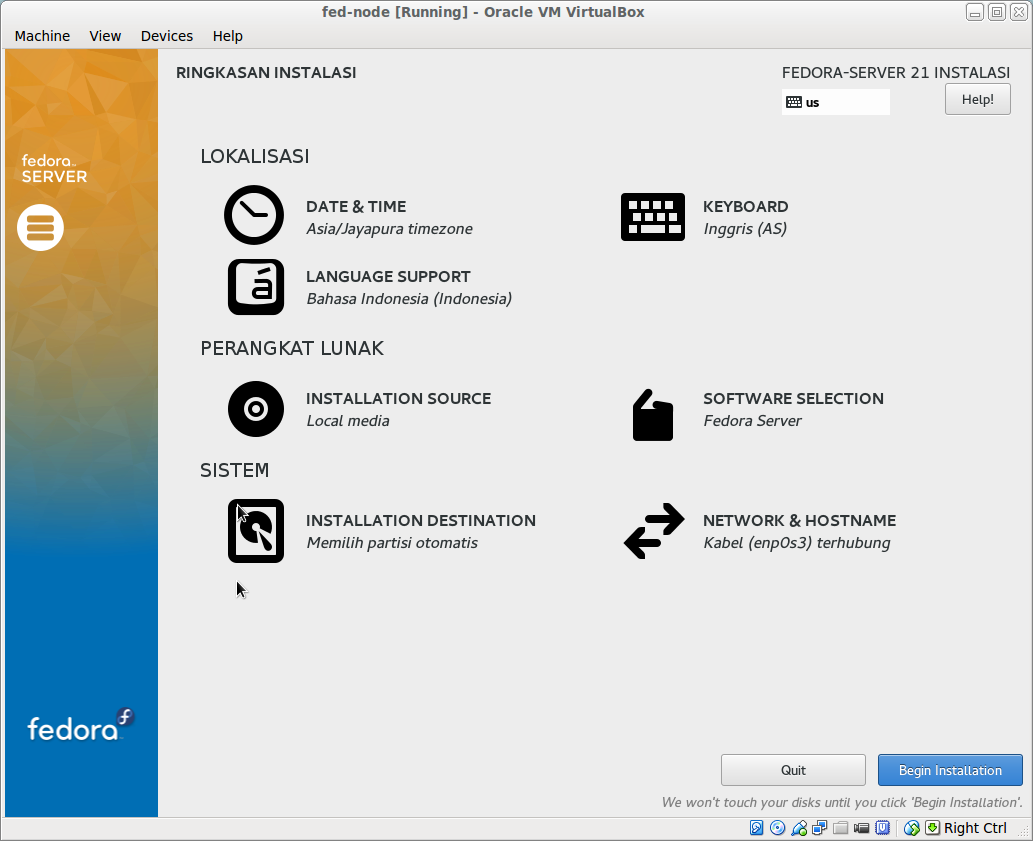
Task: Click 'Local media' text
Action: (348, 420)
